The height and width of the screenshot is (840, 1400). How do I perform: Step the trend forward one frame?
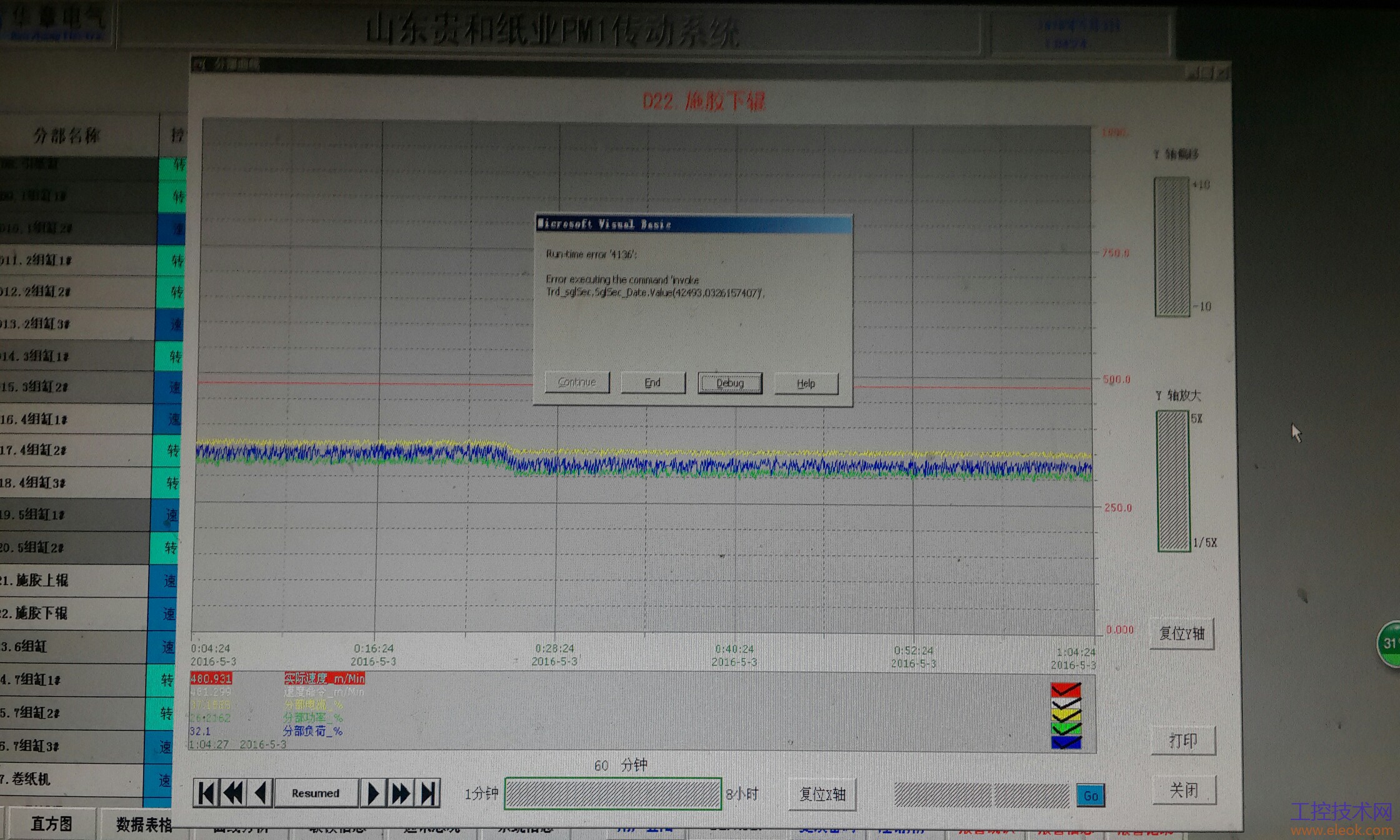(x=373, y=794)
